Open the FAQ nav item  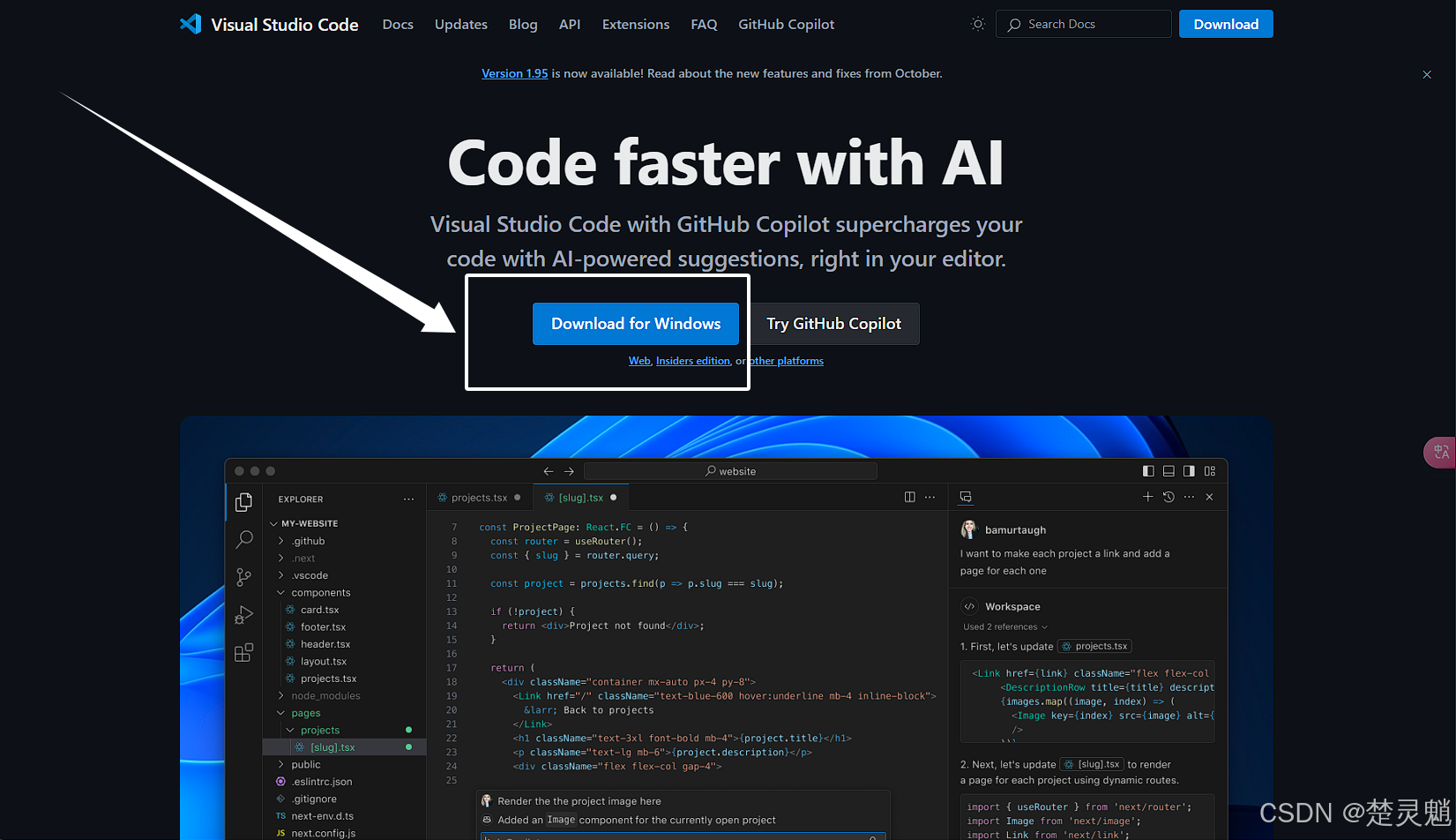(704, 24)
